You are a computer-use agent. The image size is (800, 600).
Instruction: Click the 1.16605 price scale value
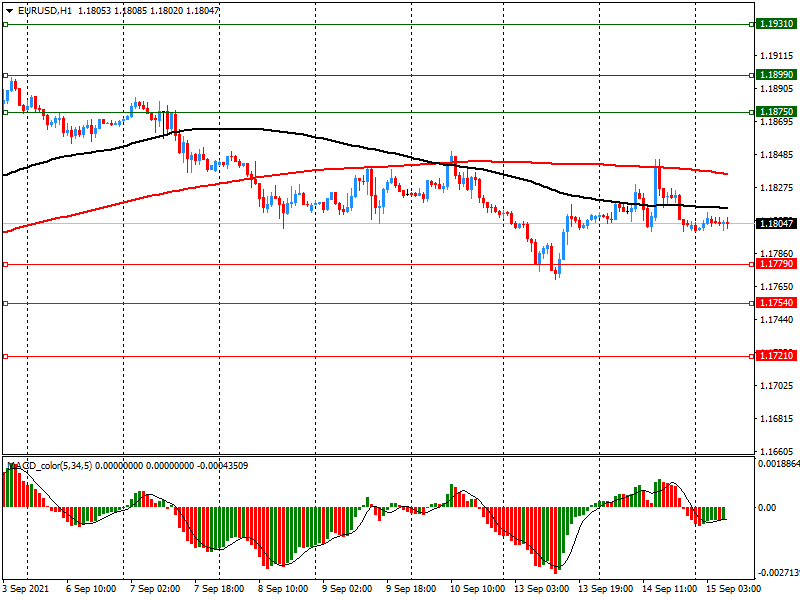[x=777, y=451]
